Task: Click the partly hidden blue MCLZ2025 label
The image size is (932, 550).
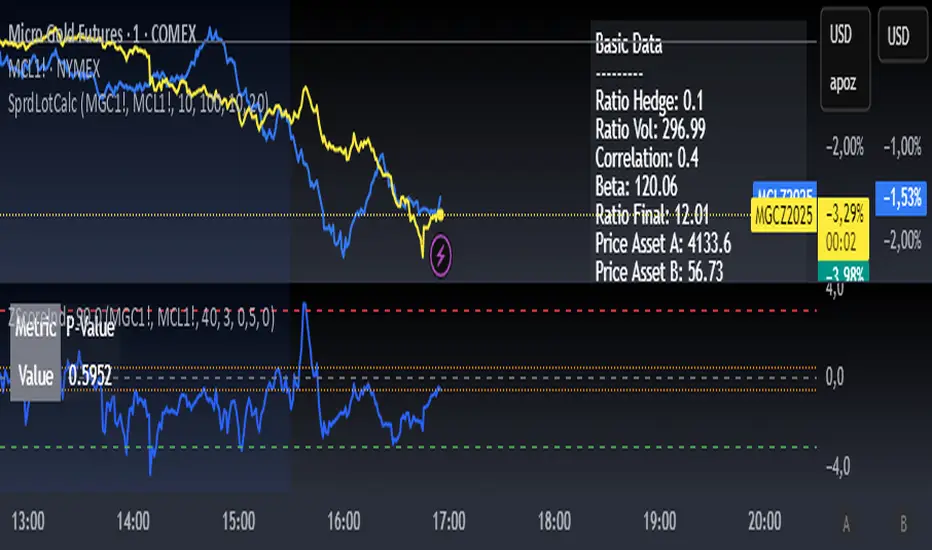Action: click(x=785, y=190)
